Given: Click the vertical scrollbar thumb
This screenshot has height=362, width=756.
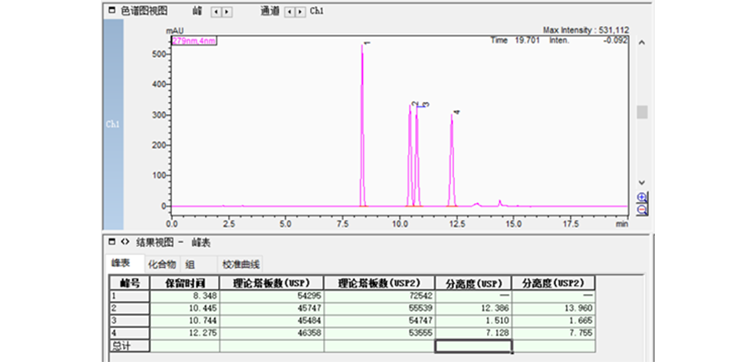Looking at the screenshot, I should (642, 112).
